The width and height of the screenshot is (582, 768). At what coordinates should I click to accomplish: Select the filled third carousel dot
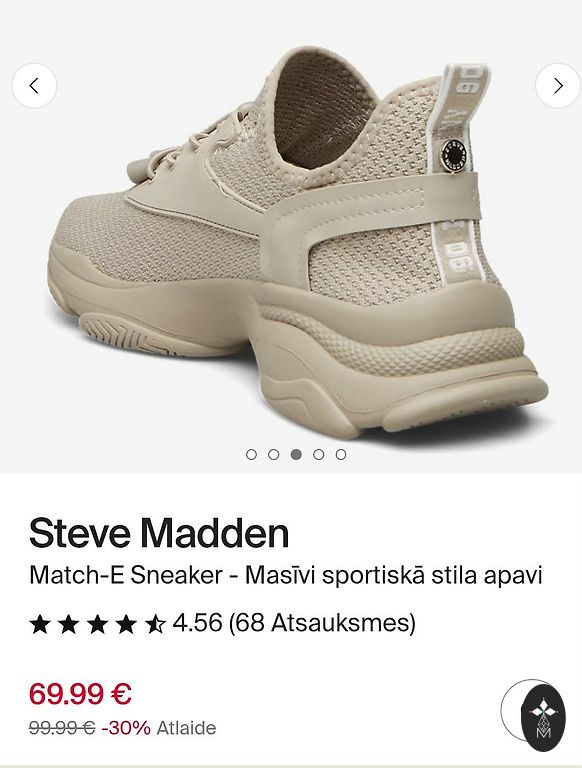[296, 455]
